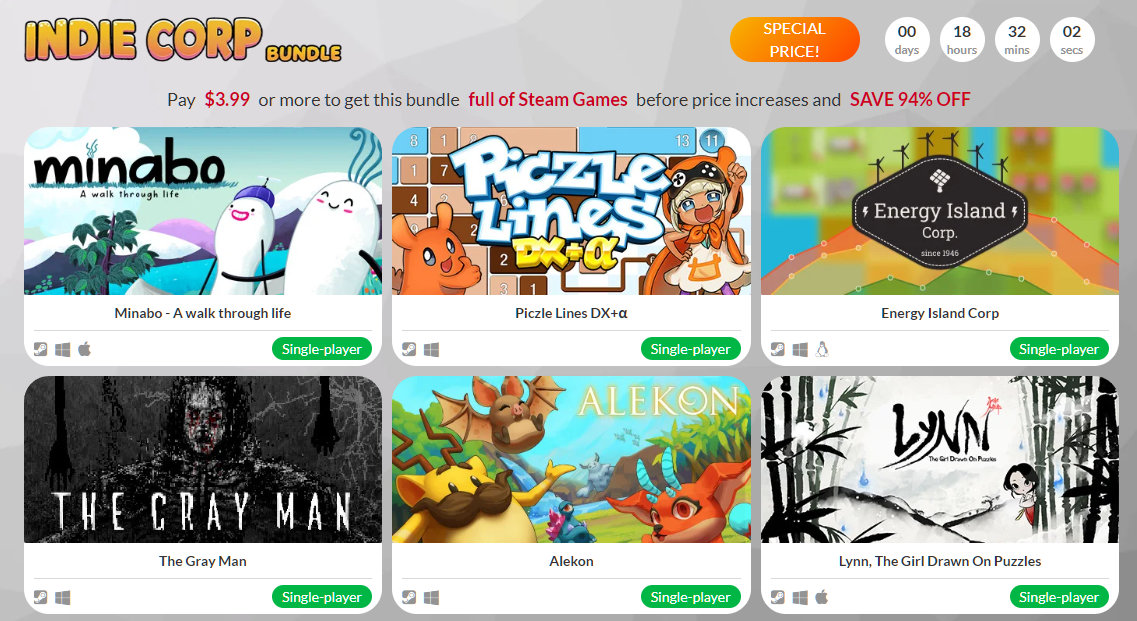Click the Apple icon under Lynn card

coord(822,597)
